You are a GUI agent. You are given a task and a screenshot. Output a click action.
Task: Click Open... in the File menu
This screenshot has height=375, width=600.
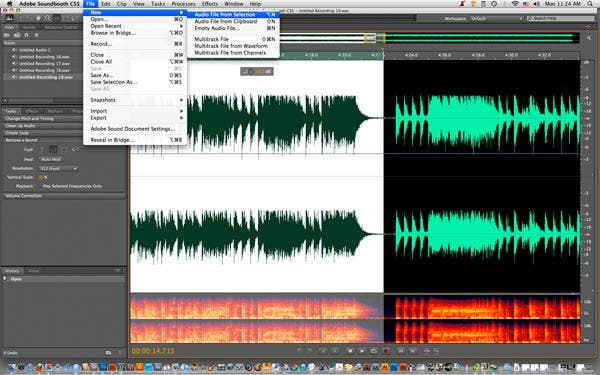(135, 19)
